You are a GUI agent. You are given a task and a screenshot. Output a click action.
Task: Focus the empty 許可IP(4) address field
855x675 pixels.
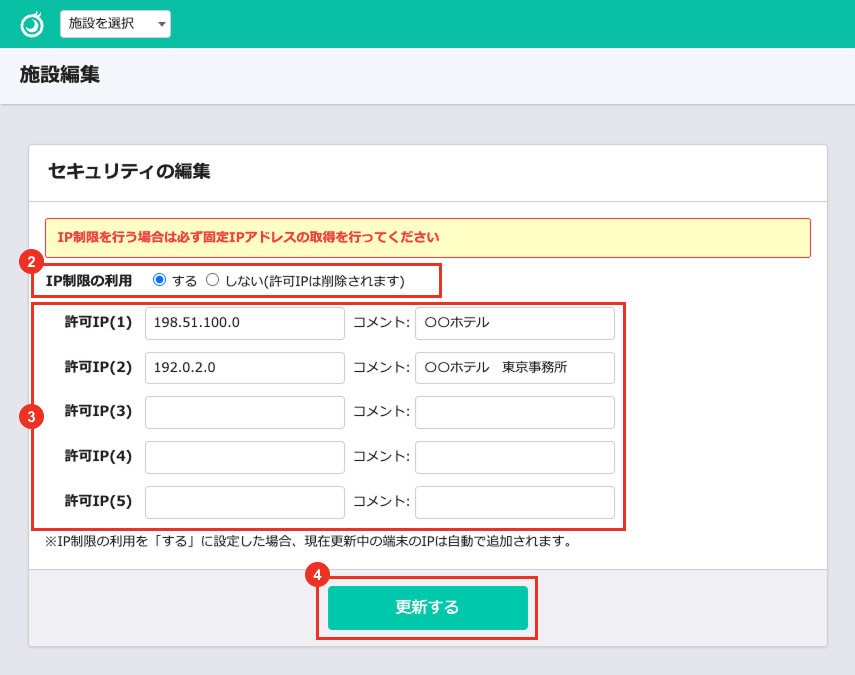tap(244, 457)
